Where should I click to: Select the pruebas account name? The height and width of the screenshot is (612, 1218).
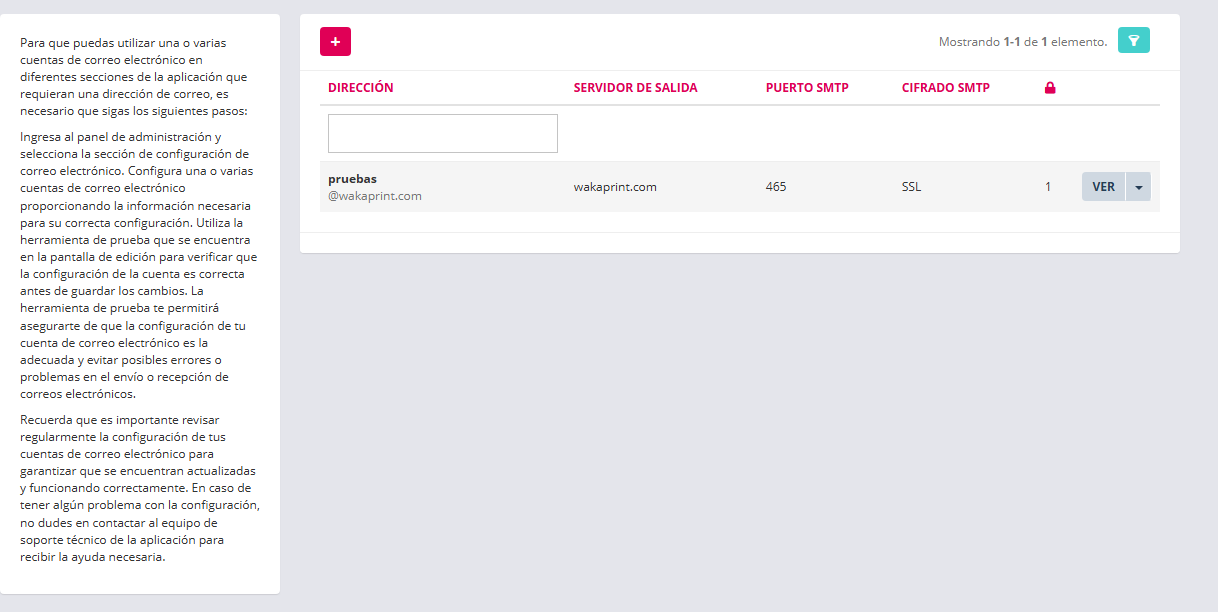352,179
